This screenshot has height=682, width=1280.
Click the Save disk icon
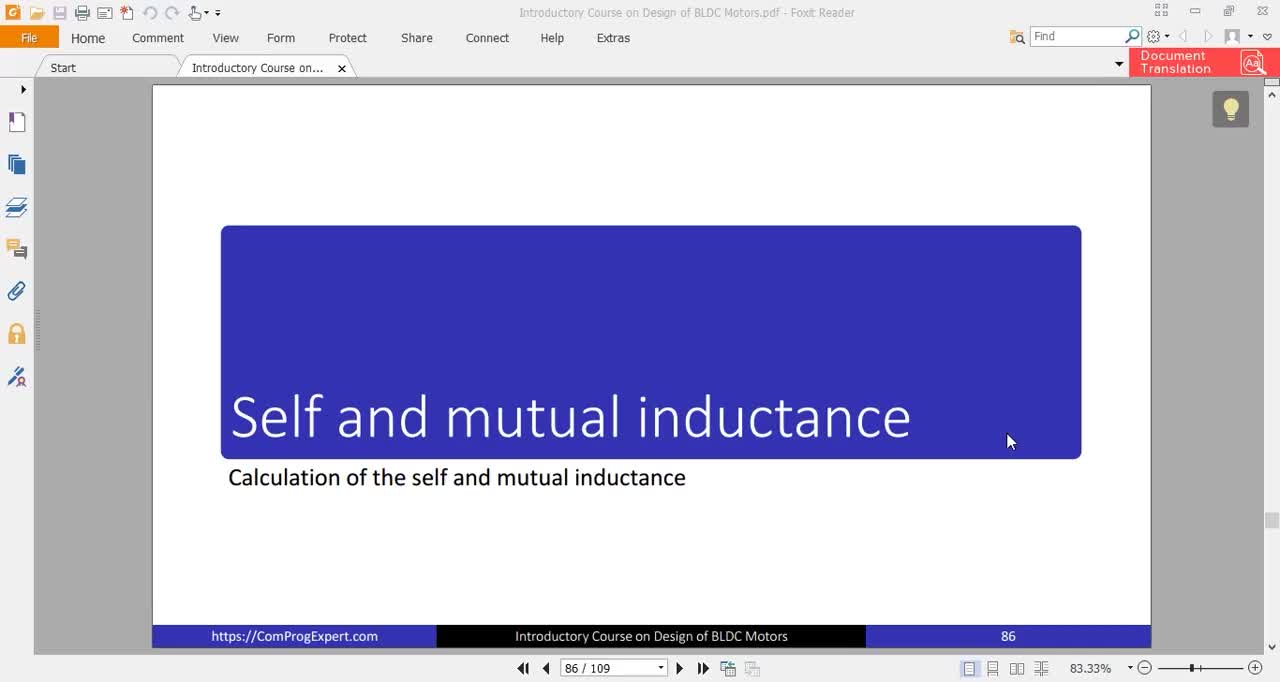(60, 13)
